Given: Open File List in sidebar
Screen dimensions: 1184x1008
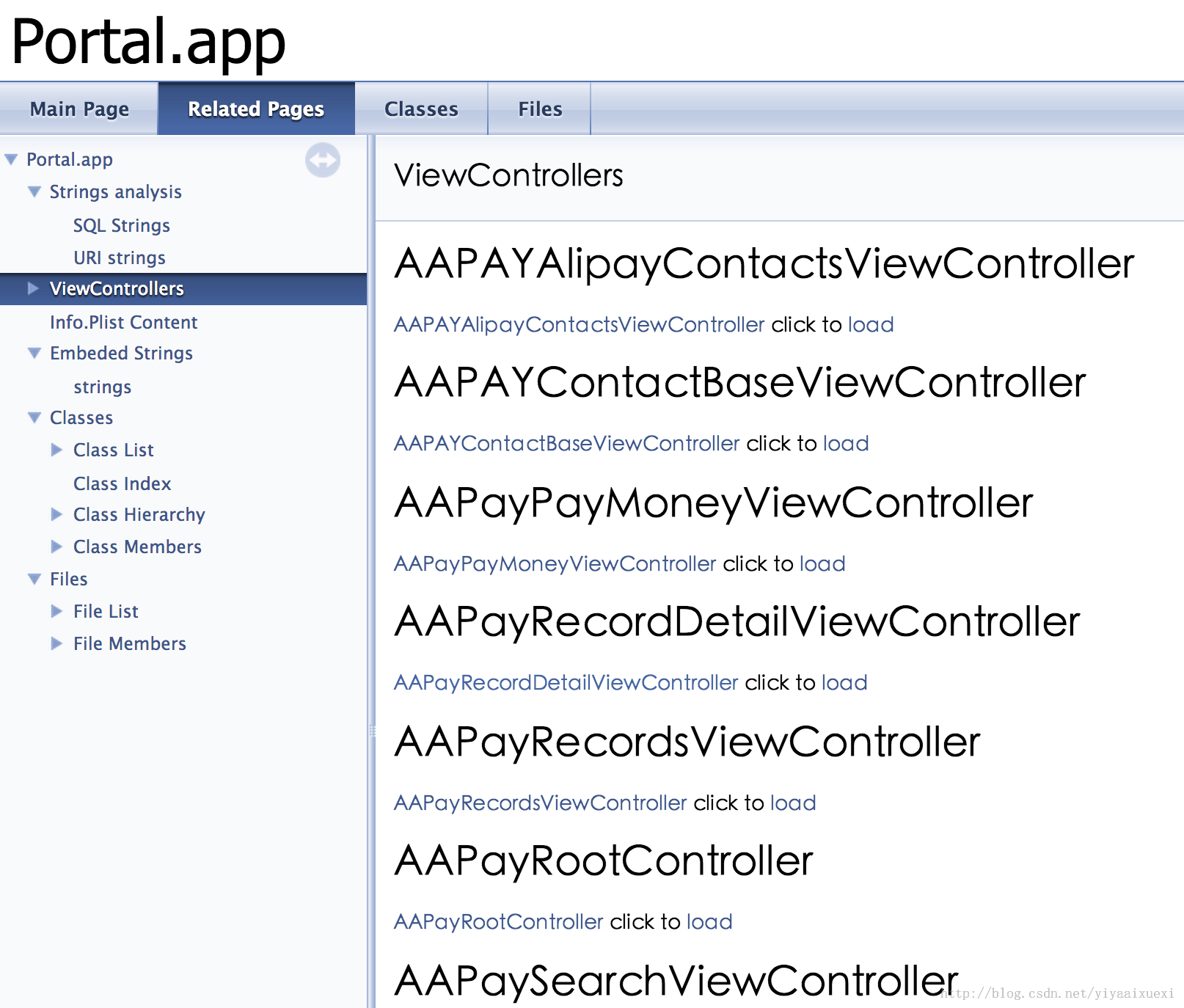Looking at the screenshot, I should 106,611.
